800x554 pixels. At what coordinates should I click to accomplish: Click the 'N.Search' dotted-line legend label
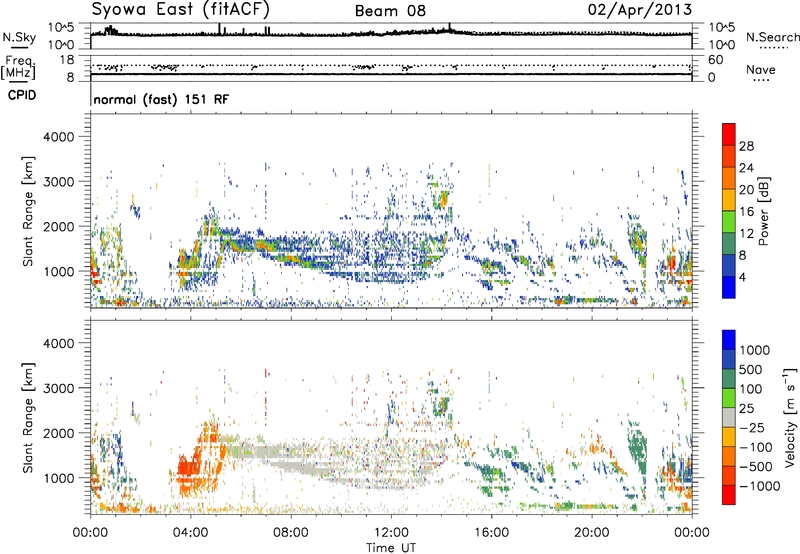772,37
